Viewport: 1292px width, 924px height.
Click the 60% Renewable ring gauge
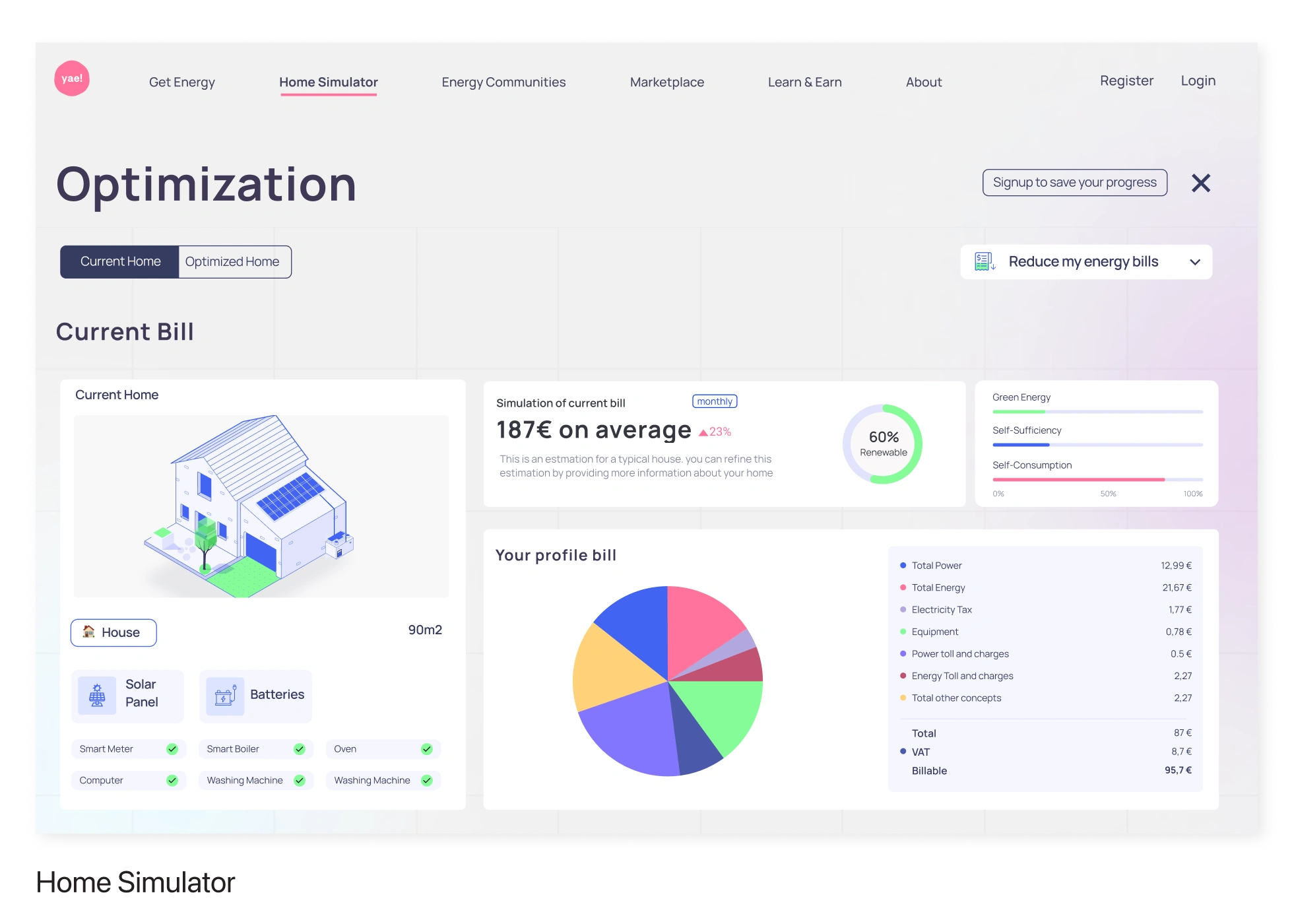pyautogui.click(x=882, y=444)
